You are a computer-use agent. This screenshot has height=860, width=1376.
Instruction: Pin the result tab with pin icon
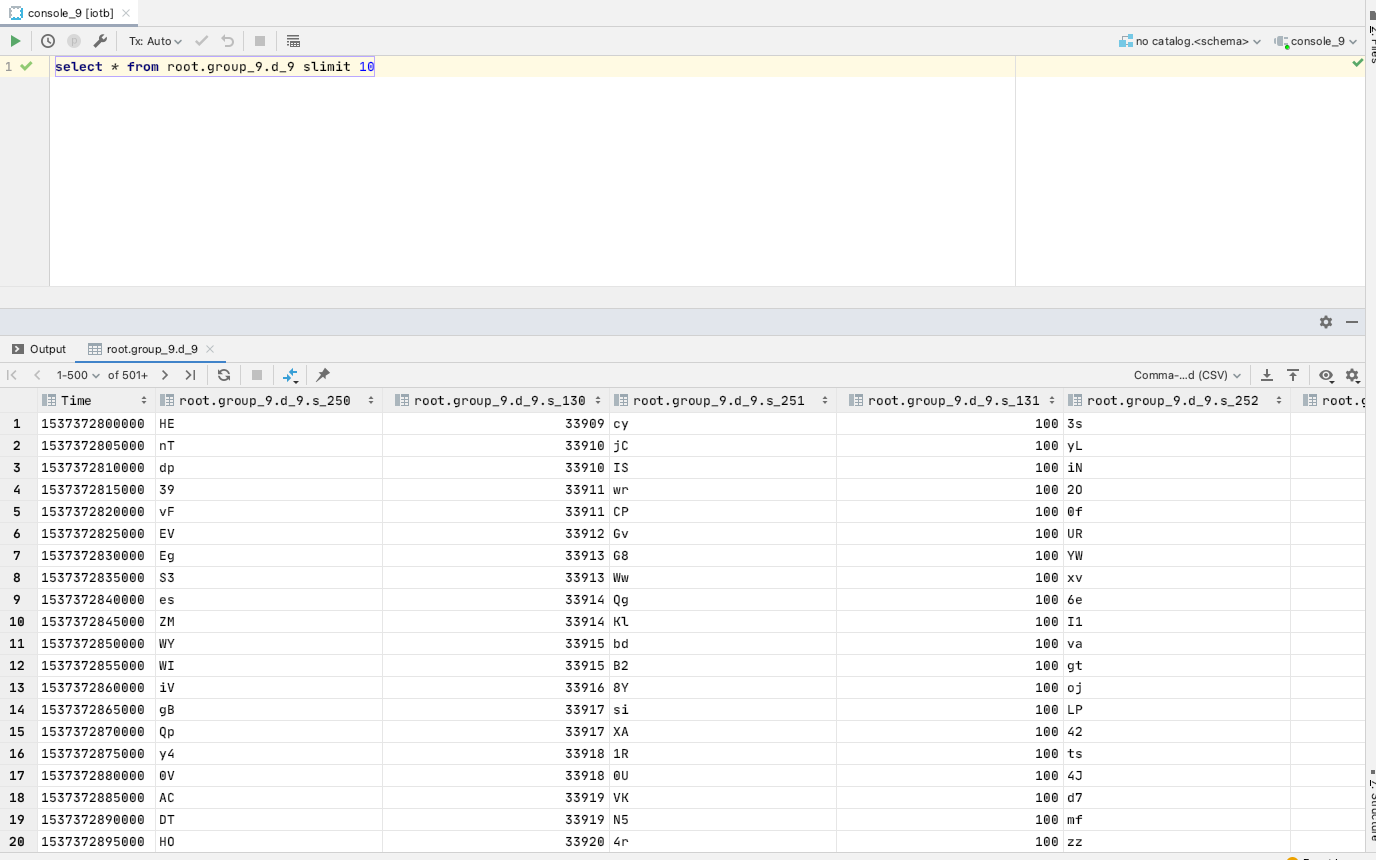pos(323,375)
